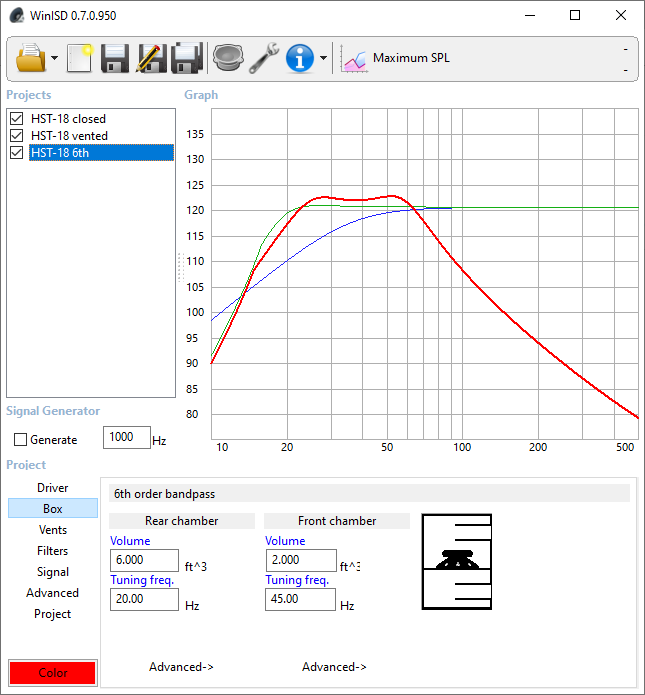Open the blue info About icon
Screen dimensions: 645x695
coord(300,58)
